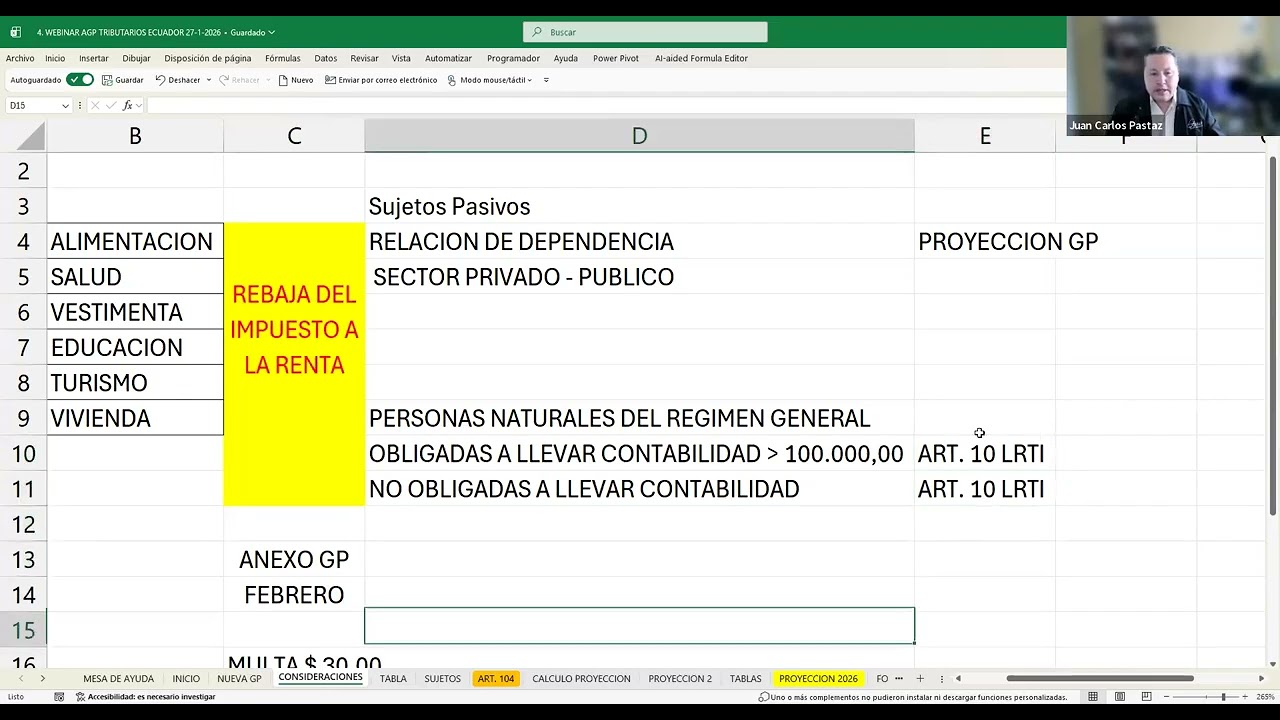The width and height of the screenshot is (1280, 720).
Task: Open the saved-status dropdown beside Guardado
Action: 272,32
